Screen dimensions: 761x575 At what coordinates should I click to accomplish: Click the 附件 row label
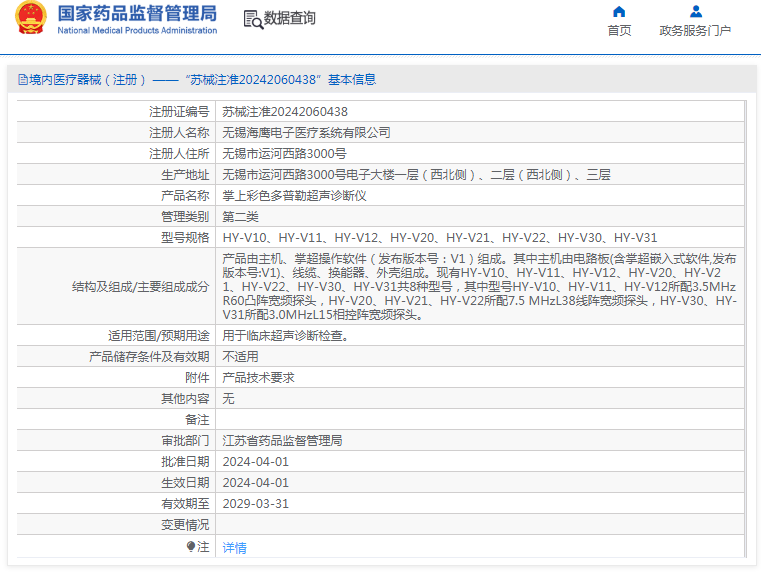[x=197, y=378]
